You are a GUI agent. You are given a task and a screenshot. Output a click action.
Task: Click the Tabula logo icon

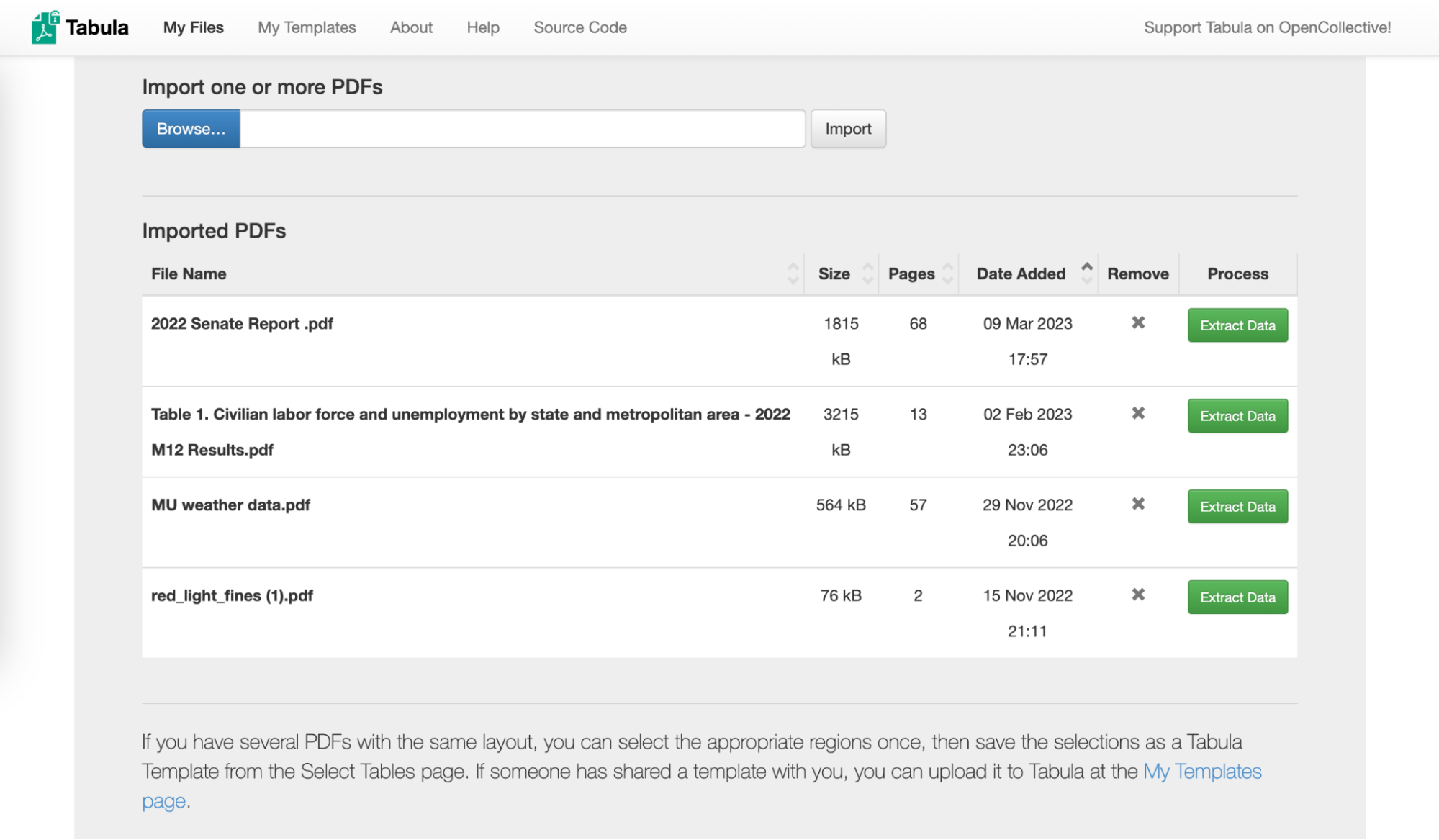(x=45, y=27)
